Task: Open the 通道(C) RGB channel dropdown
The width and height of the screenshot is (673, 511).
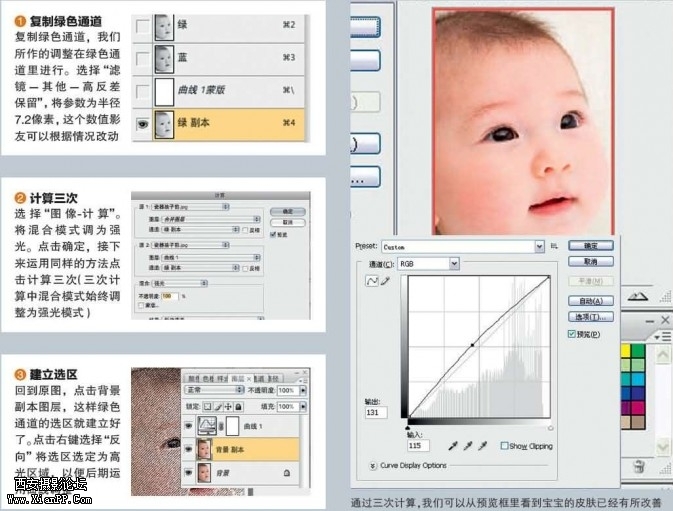Action: (428, 264)
